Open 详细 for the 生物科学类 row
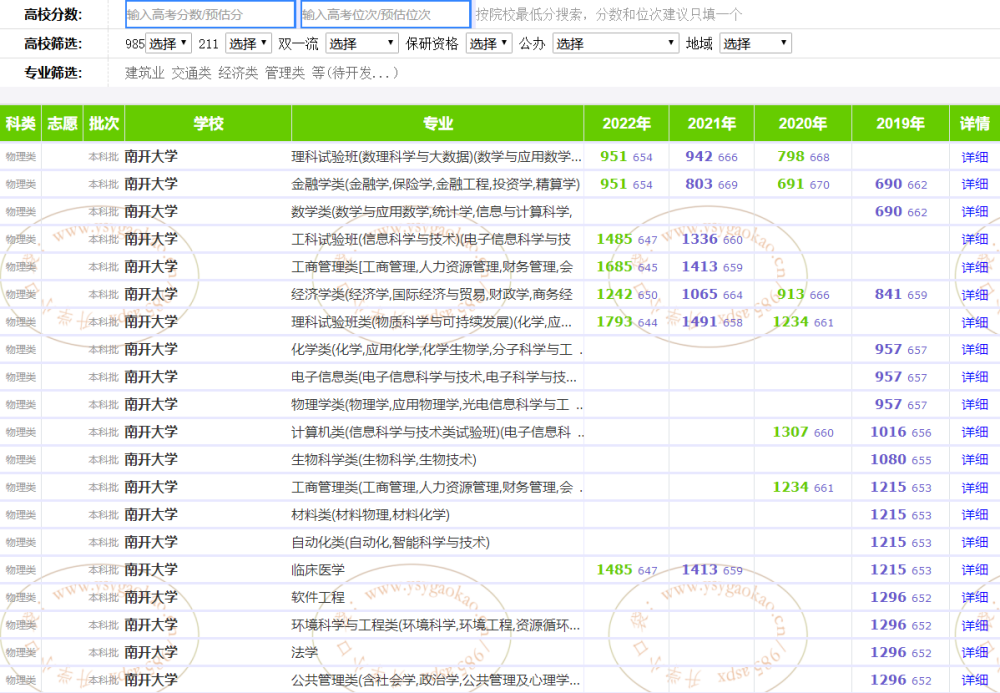This screenshot has width=1000, height=693. point(974,459)
